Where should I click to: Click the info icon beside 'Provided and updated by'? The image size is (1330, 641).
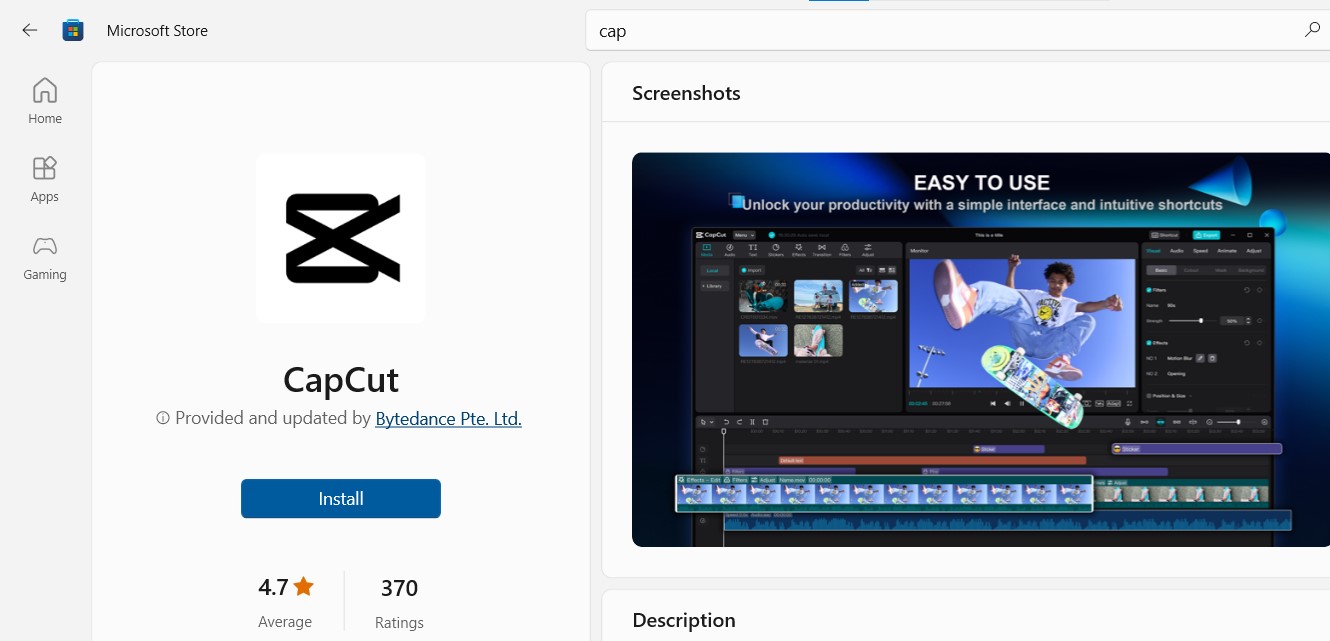point(163,419)
